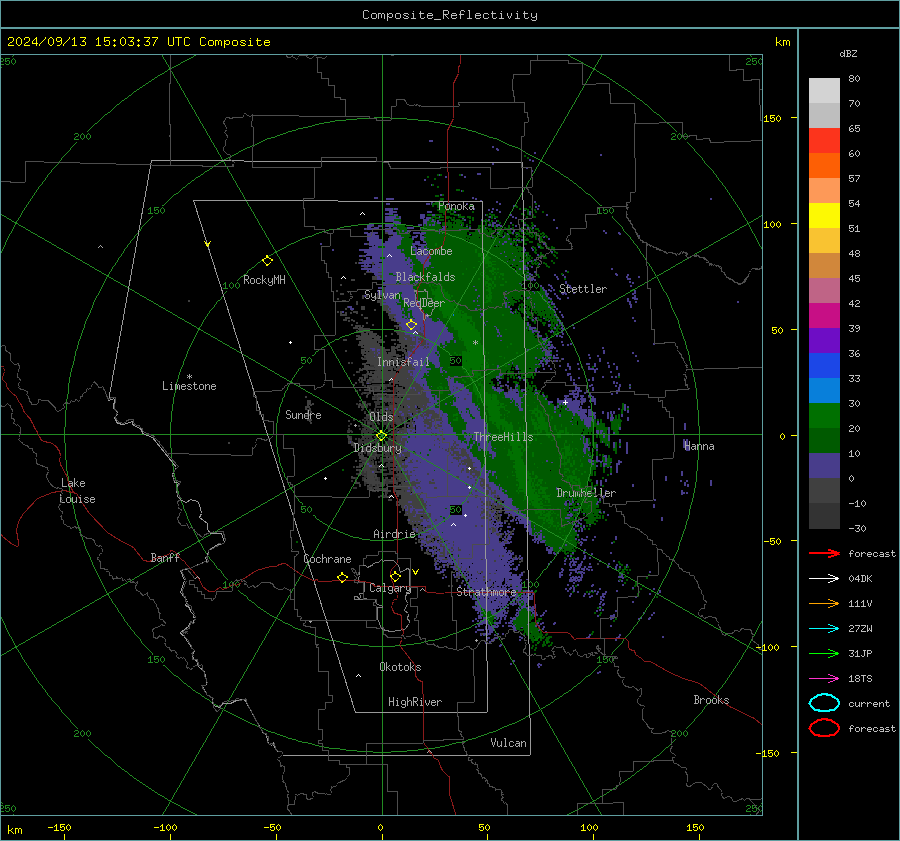Click the ThreeHills label

pos(503,437)
